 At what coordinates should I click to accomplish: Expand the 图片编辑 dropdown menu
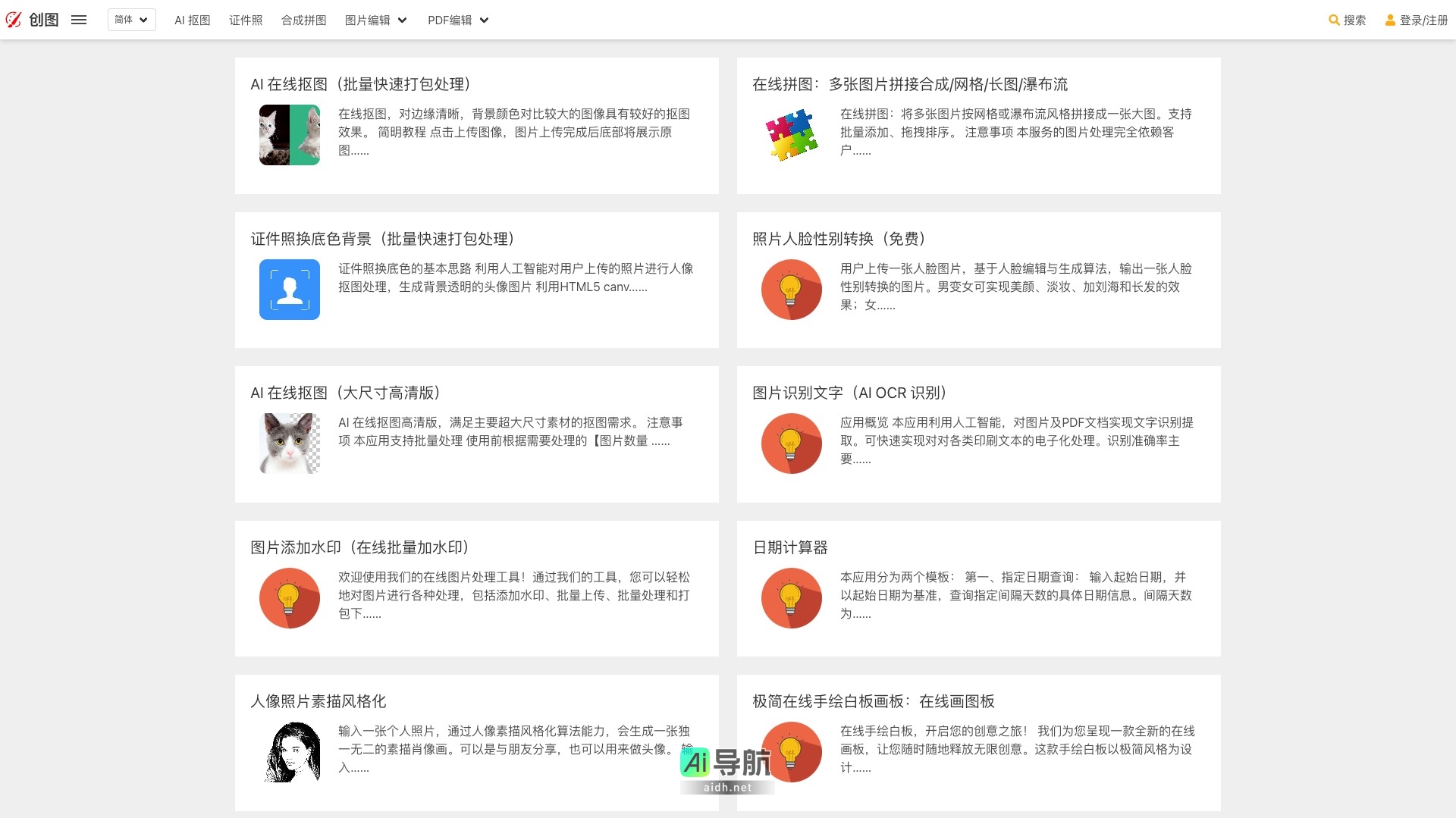(x=376, y=20)
